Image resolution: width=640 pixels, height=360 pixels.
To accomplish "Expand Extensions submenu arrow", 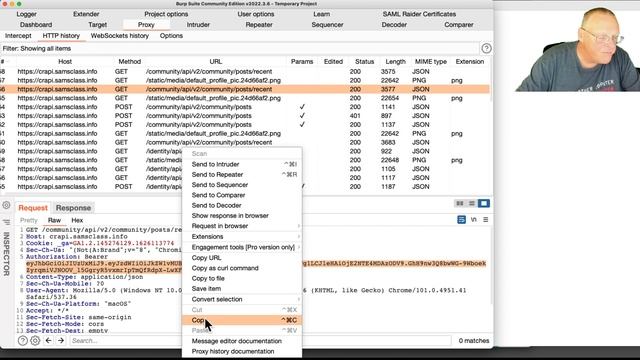I will 299,236.
